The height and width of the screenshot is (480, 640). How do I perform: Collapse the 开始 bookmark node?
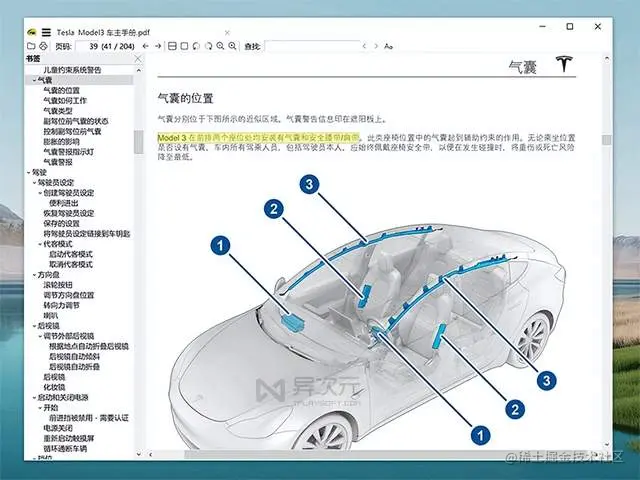(40, 408)
